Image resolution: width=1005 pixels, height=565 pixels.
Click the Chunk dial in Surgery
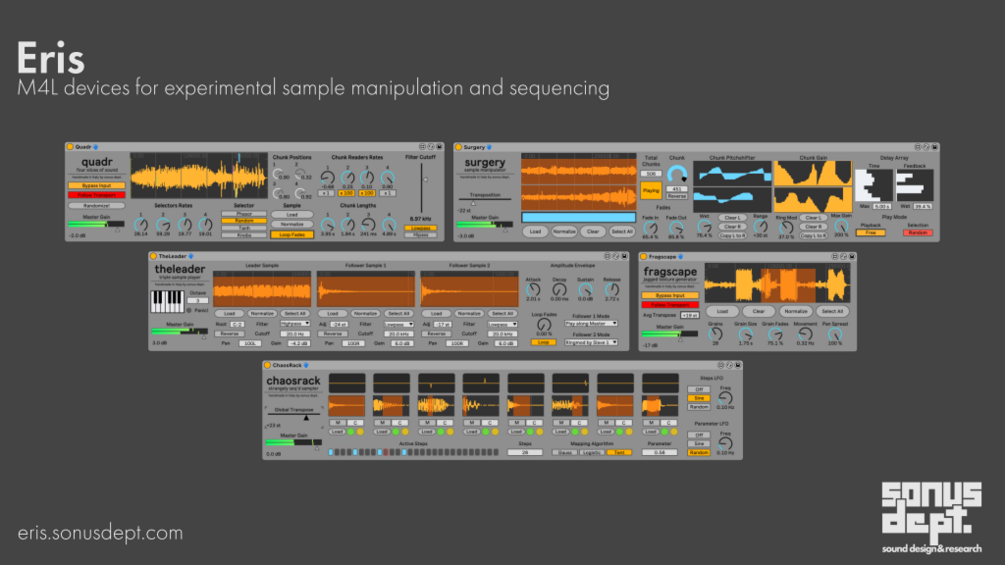coord(676,174)
